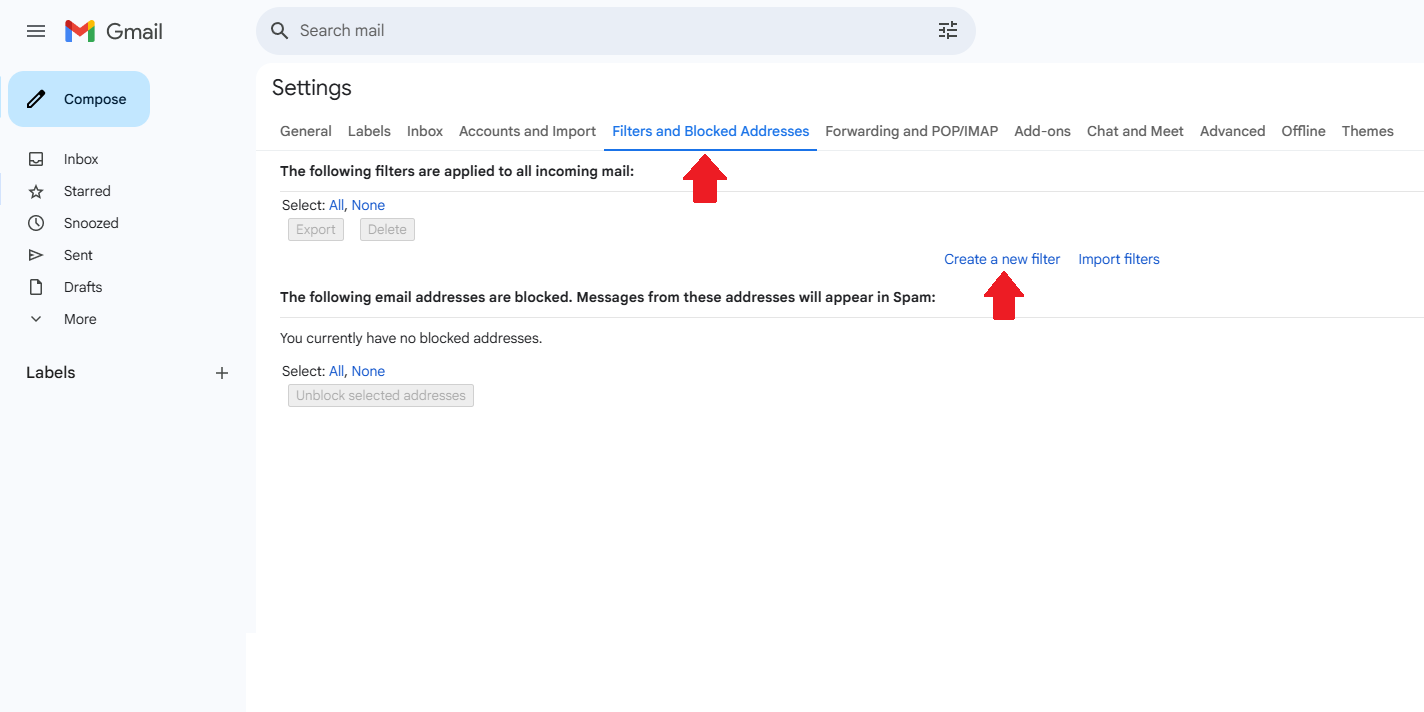Screen dimensions: 1424x712
Task: Show search options slider icon
Action: click(x=948, y=31)
